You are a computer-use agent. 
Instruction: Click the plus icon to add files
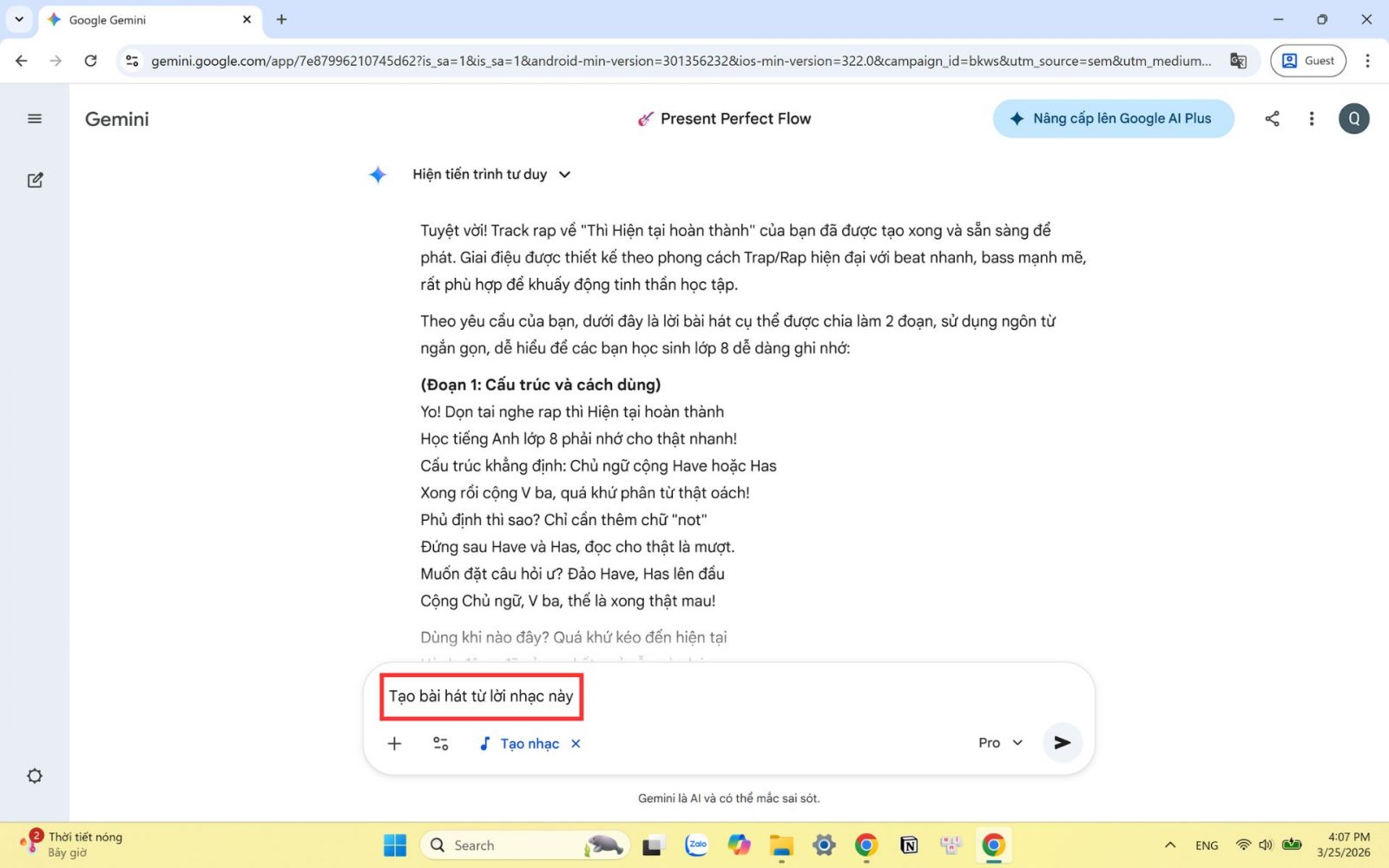tap(394, 744)
